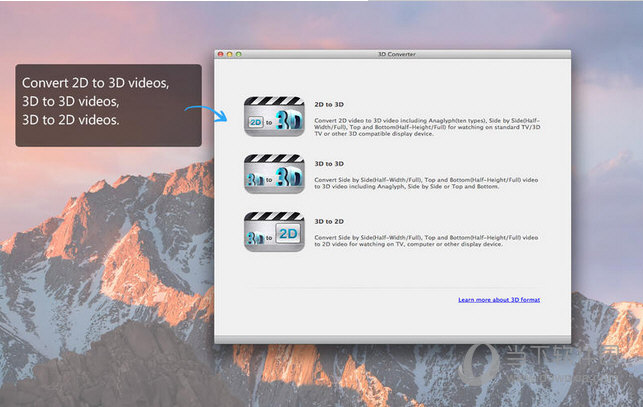Select the 3D to 3D clapperboard icon
This screenshot has height=407, width=643.
[x=273, y=173]
